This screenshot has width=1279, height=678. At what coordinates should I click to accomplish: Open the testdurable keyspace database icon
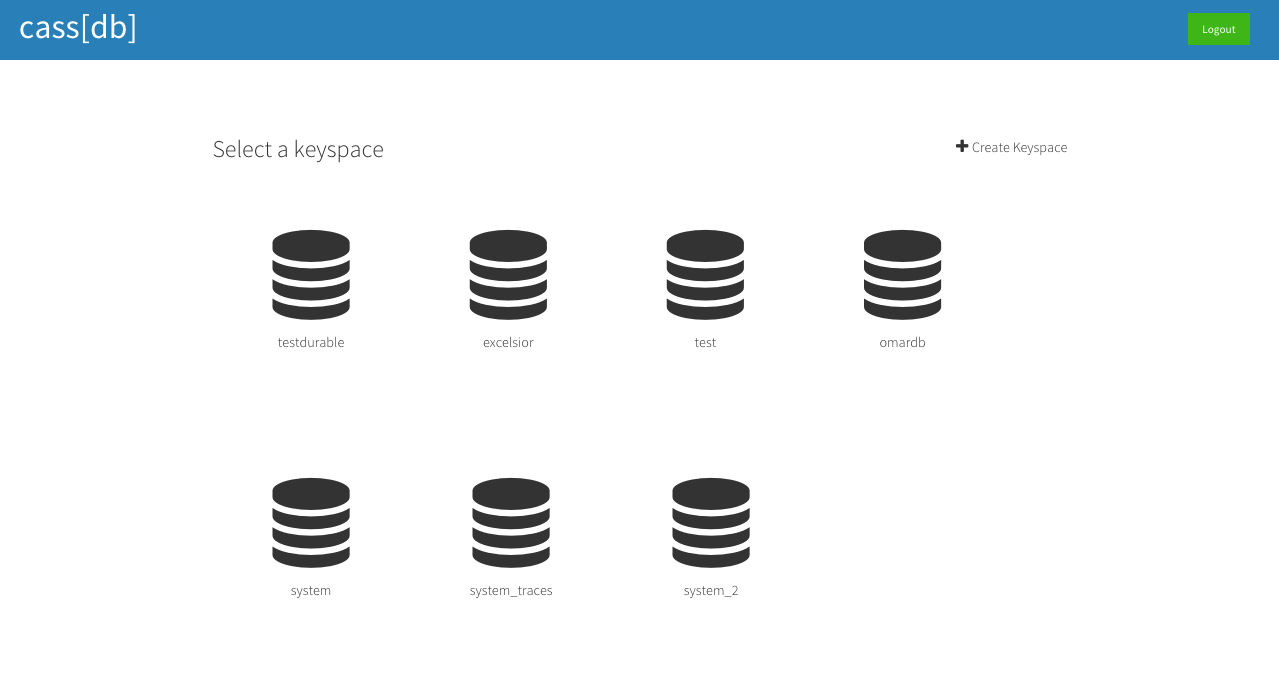click(311, 275)
